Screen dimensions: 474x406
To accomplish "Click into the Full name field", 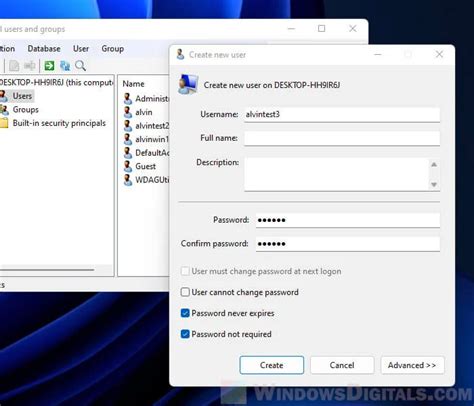I will pos(342,138).
